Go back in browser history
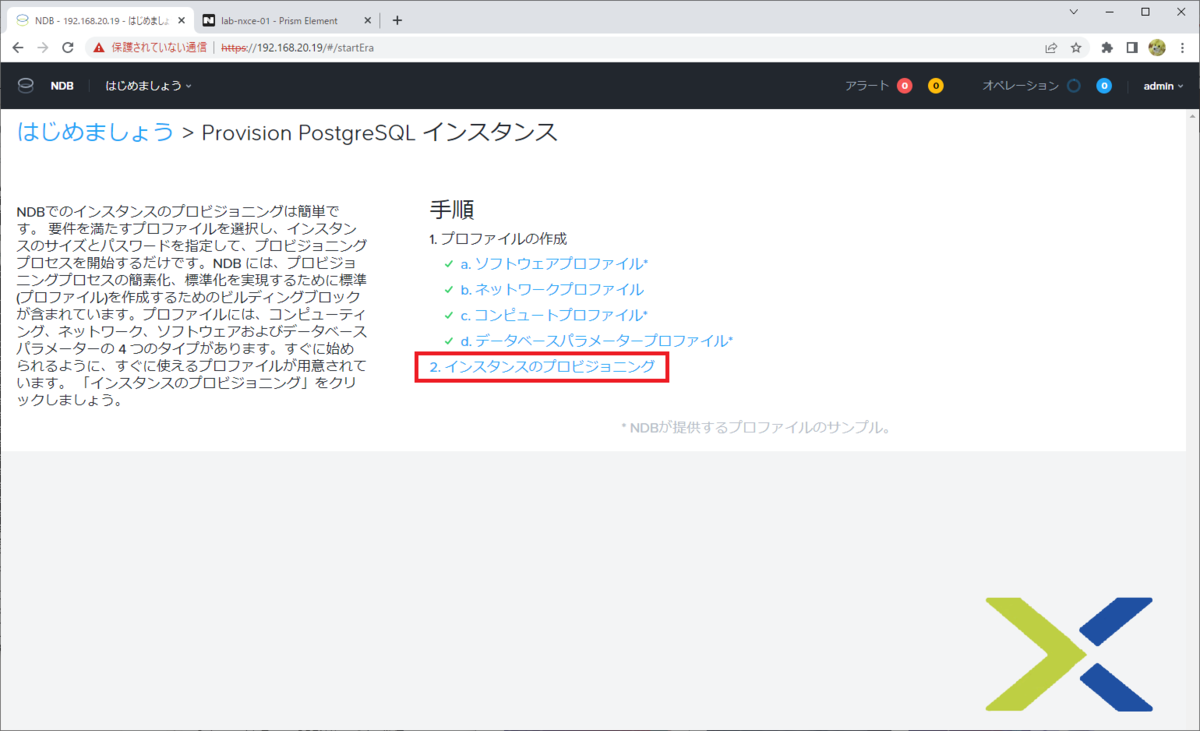Image resolution: width=1200 pixels, height=731 pixels. coord(18,47)
